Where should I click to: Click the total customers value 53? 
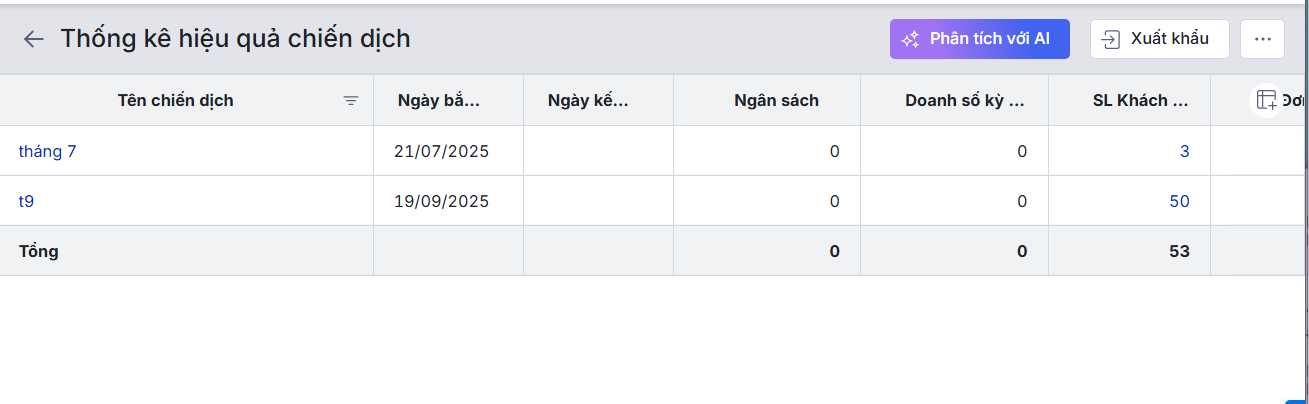tap(1179, 251)
